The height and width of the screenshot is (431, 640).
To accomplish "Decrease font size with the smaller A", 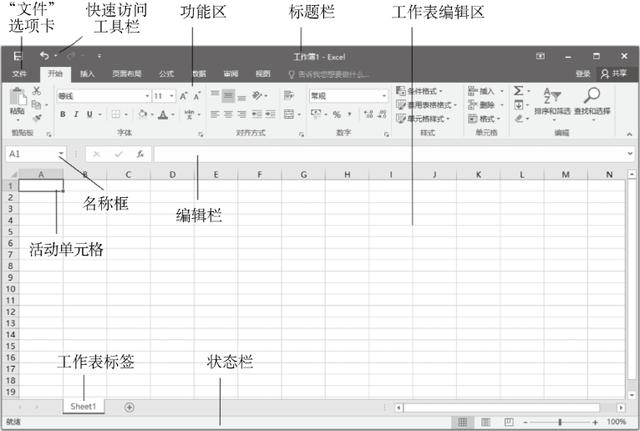I will coord(197,96).
